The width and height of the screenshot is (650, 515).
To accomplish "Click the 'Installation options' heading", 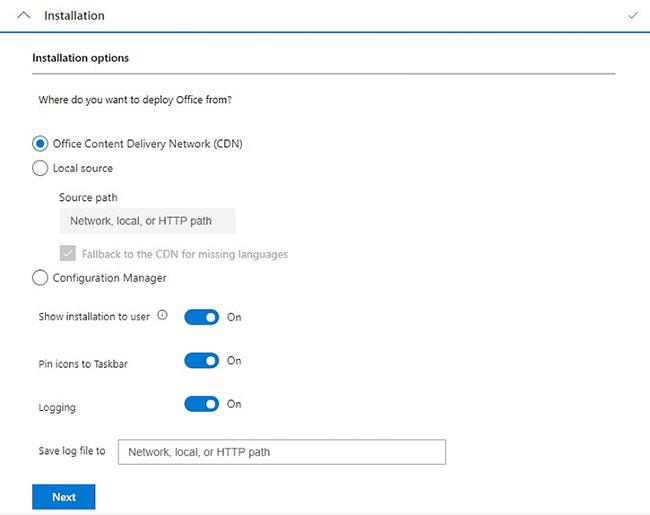I will click(x=80, y=58).
